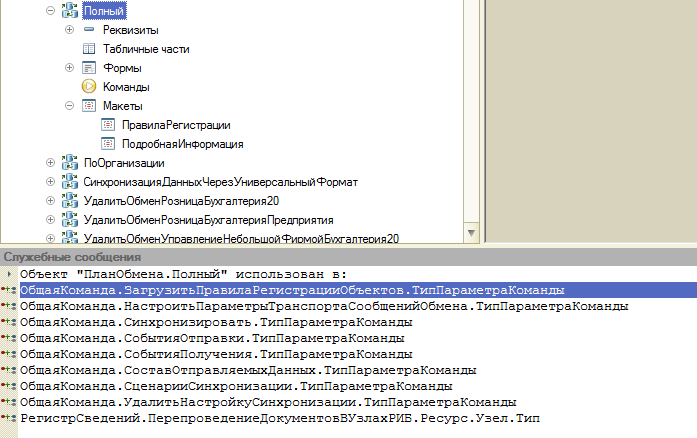Select the Макеты tree item

coord(123,106)
